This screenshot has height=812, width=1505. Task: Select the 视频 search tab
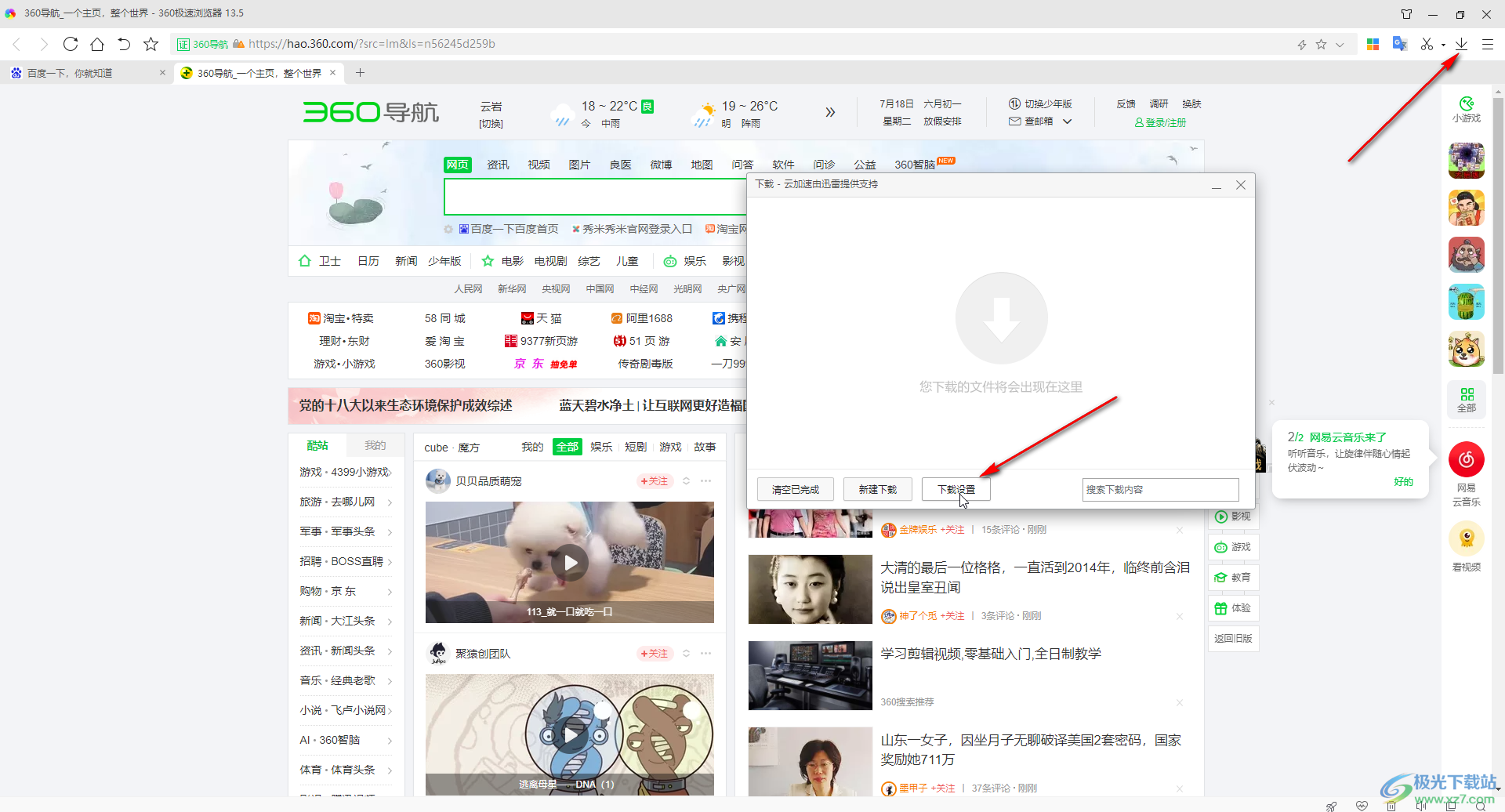point(539,165)
